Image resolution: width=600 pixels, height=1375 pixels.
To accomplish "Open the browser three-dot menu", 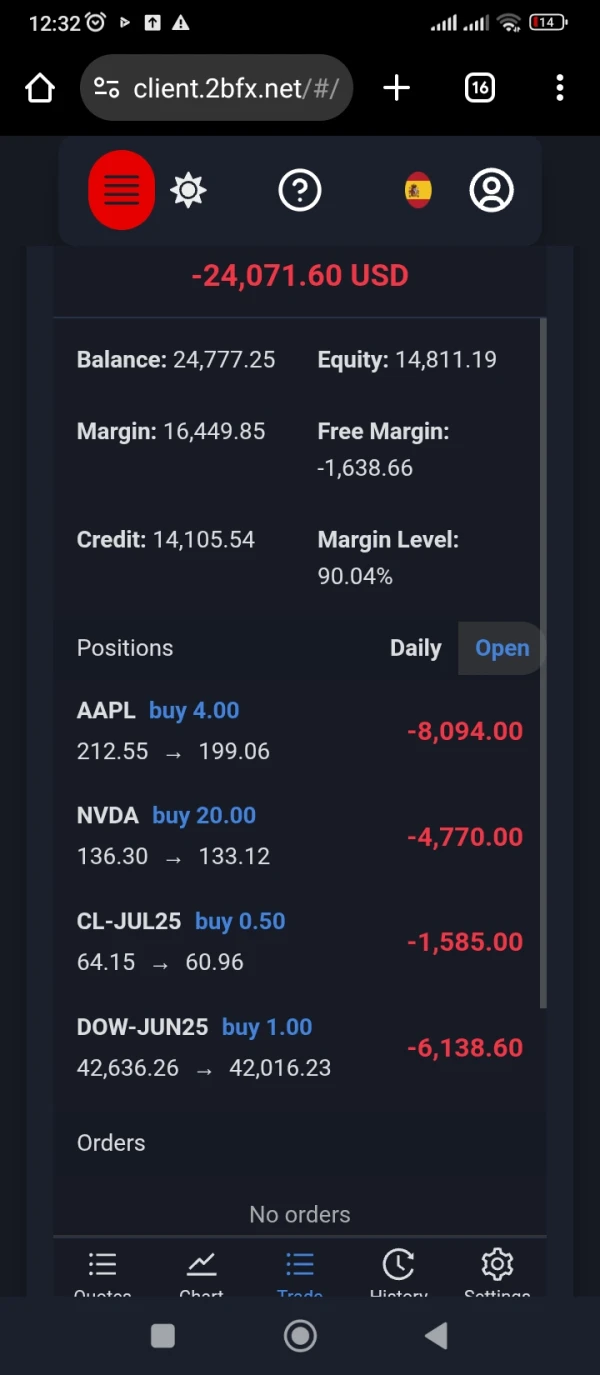I will point(559,88).
